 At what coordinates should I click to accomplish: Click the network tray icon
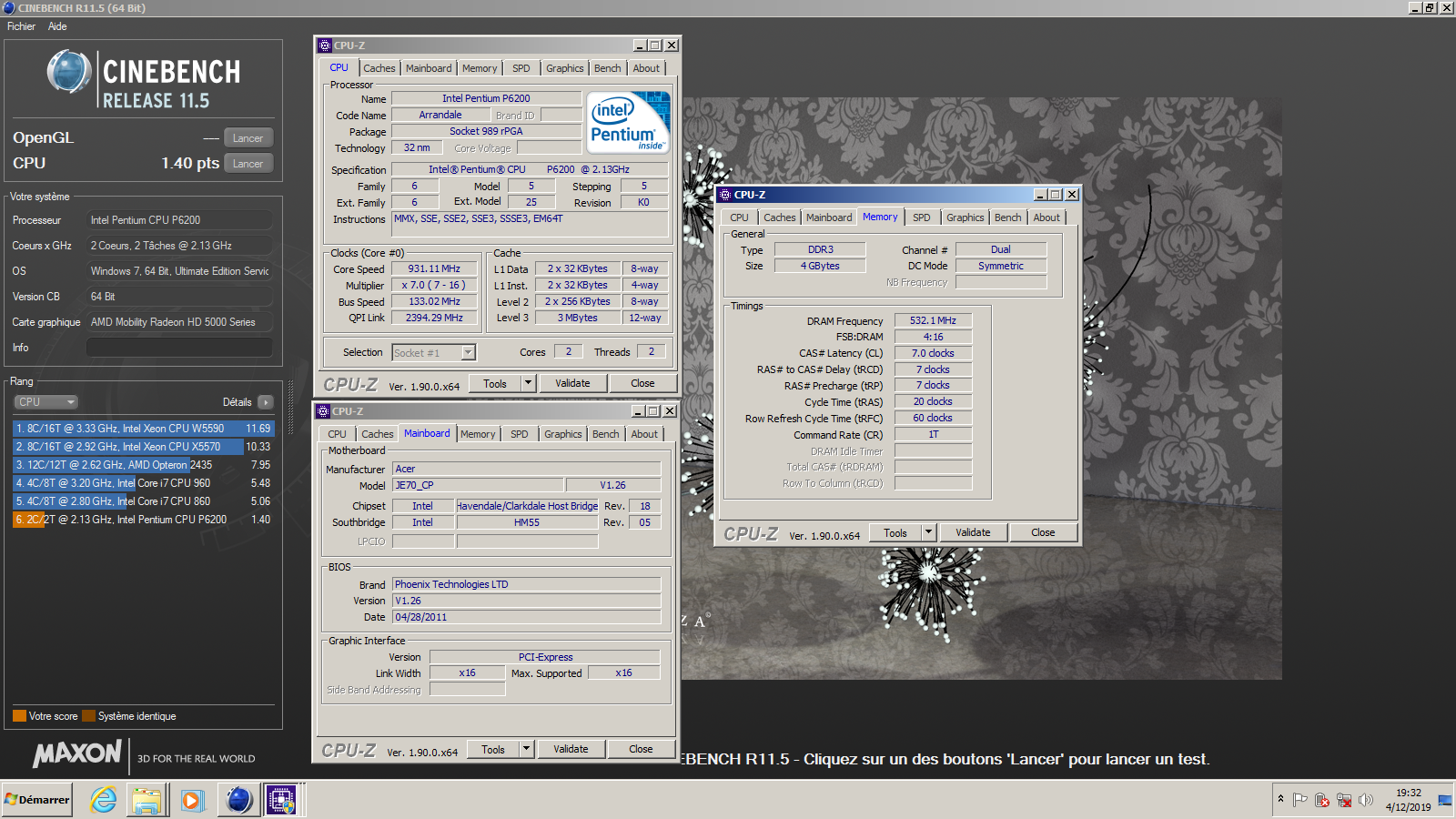point(1344,800)
